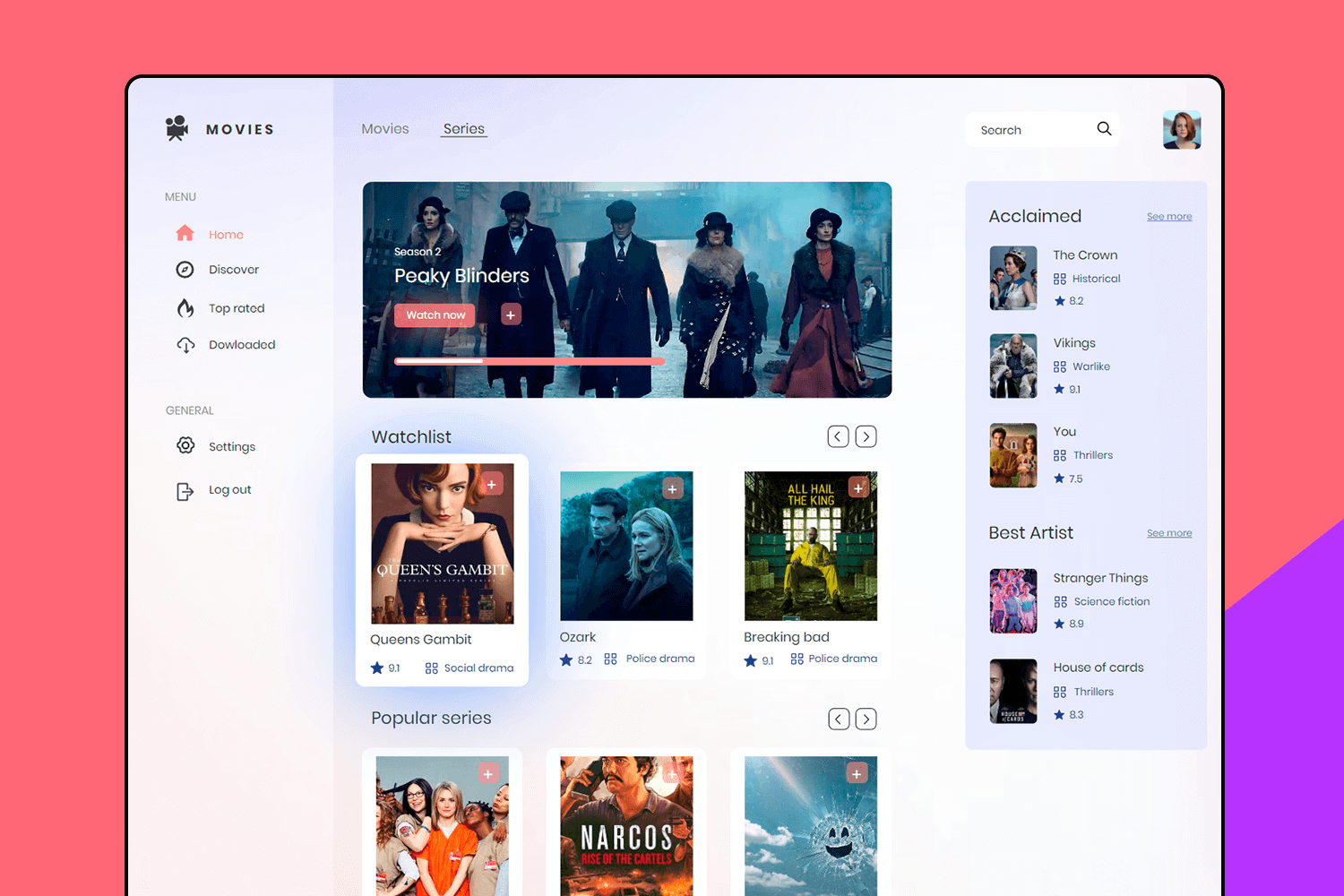Screen dimensions: 1344x896
Task: Click star icon next to Ozark 8.2
Action: pyautogui.click(x=566, y=659)
